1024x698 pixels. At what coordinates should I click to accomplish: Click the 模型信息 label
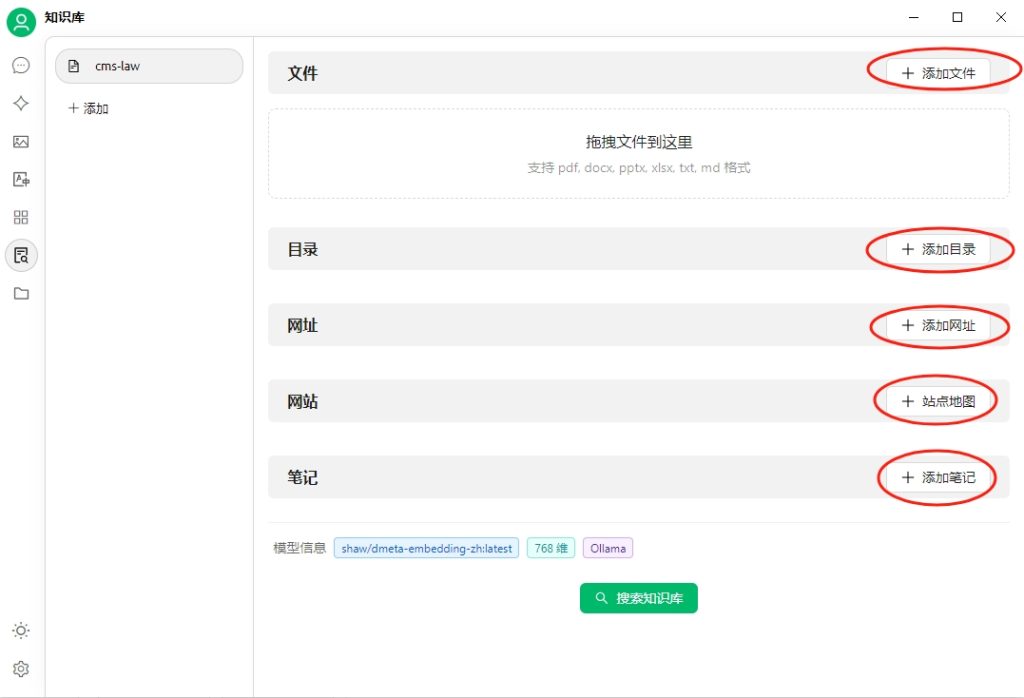(299, 548)
